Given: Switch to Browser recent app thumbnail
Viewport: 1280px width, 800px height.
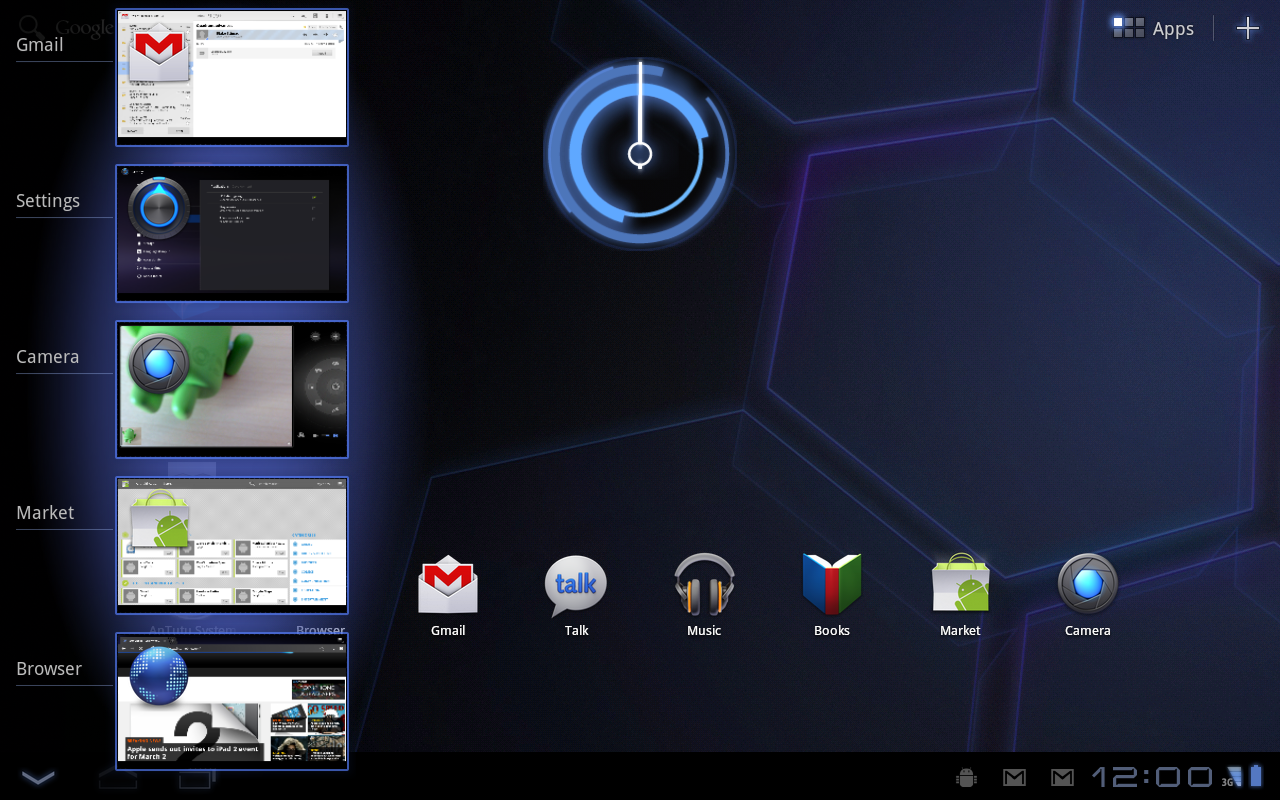Looking at the screenshot, I should 232,701.
